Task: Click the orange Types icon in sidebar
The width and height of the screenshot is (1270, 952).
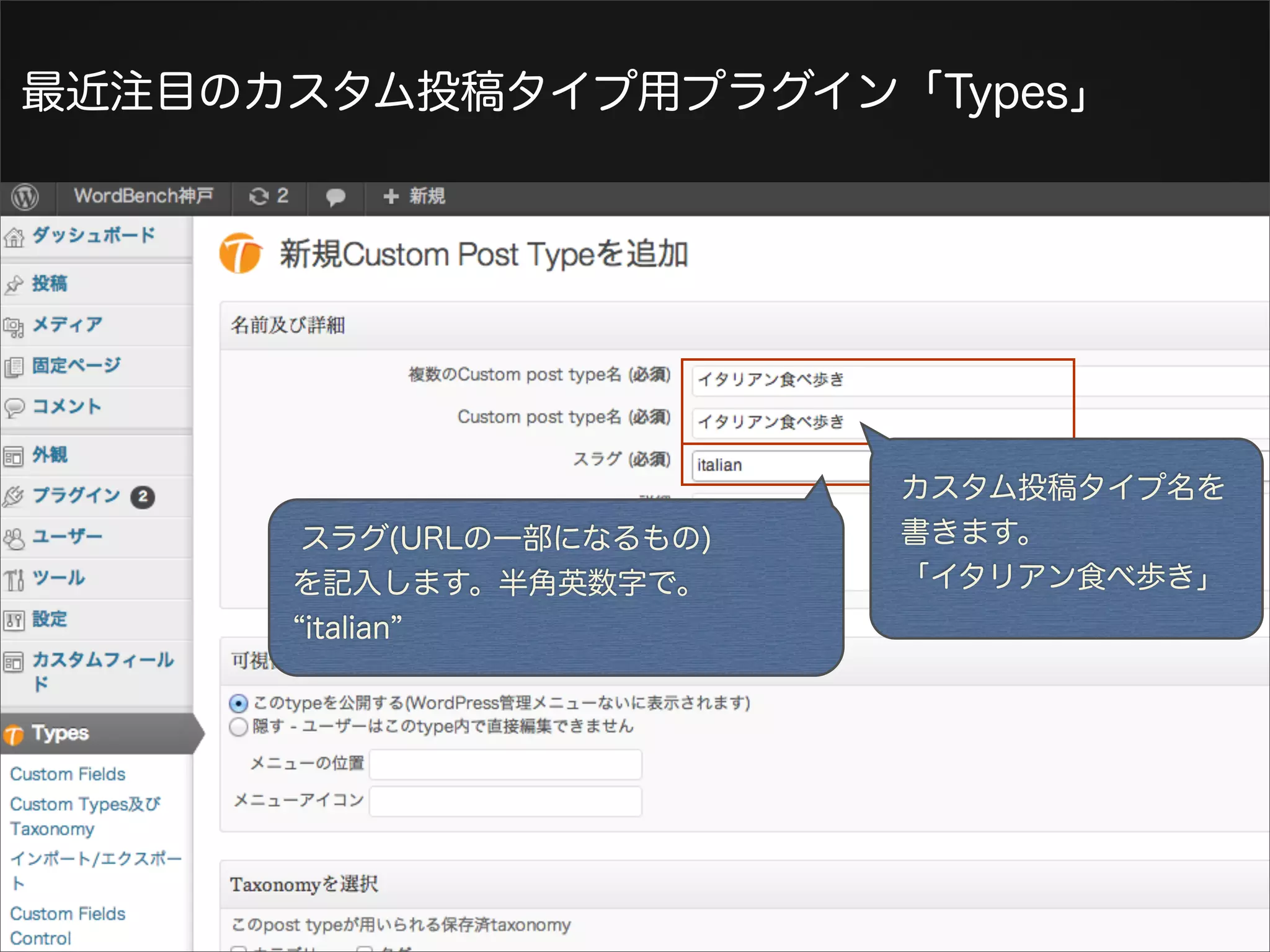Action: [14, 735]
